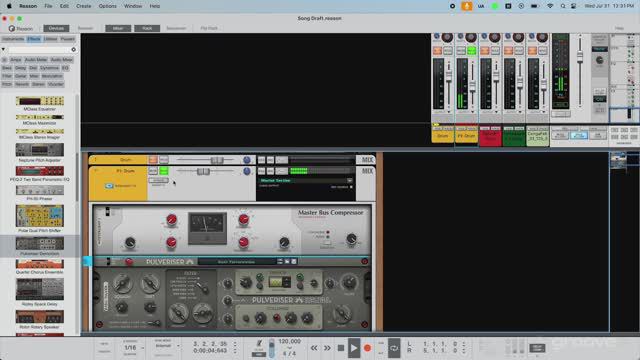The image size is (640, 360).
Task: Collapse FV Drum rack channel fold arrow
Action: pyautogui.click(x=96, y=171)
